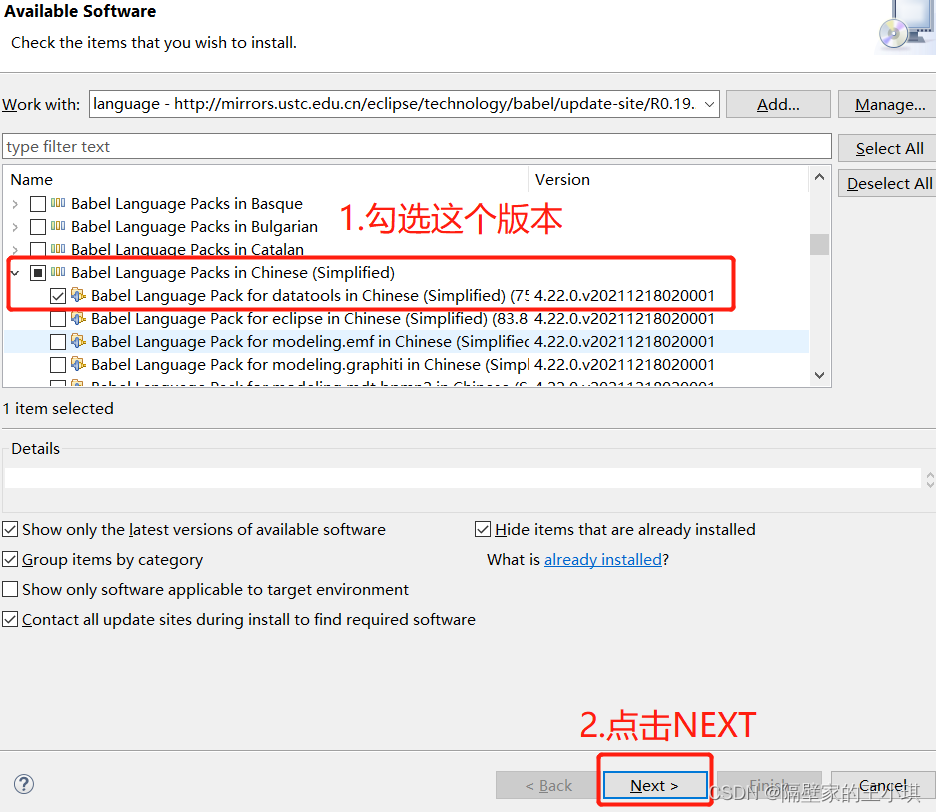Image resolution: width=936 pixels, height=812 pixels.
Task: Click Details area scroll stepper
Action: click(x=929, y=479)
